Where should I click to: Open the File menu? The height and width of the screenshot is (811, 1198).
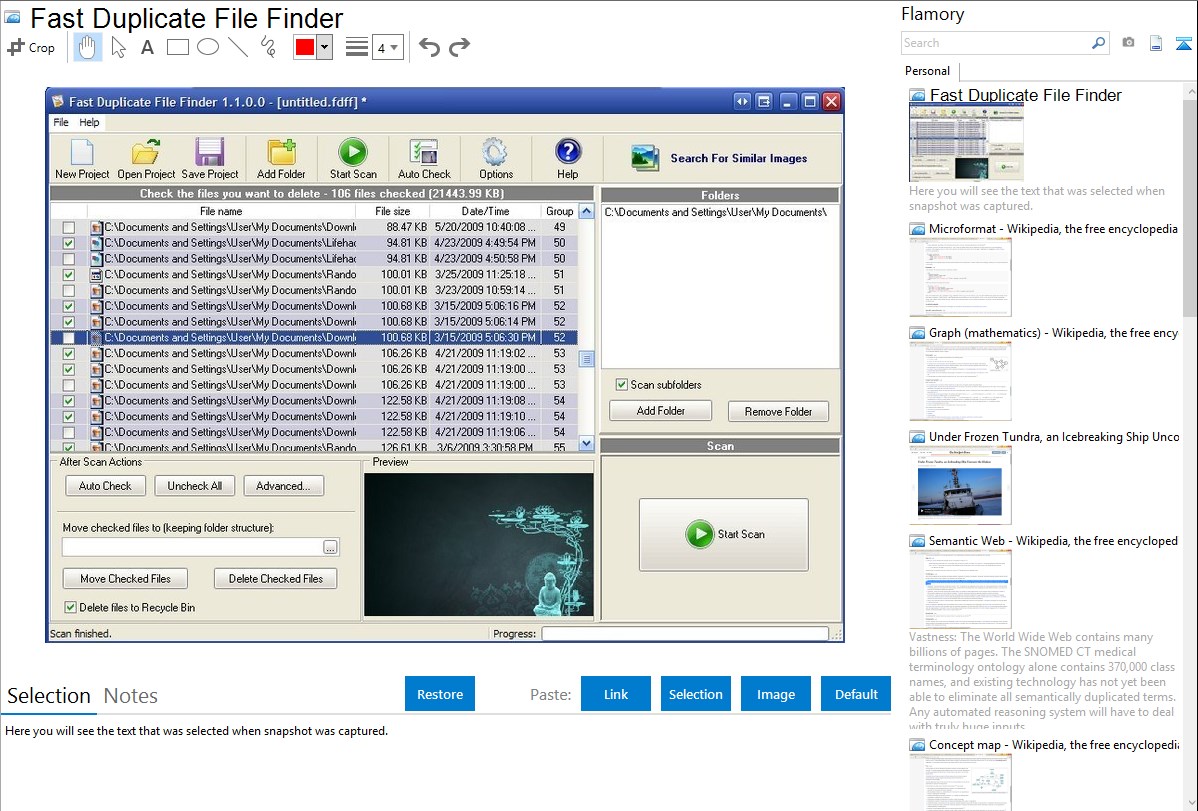(60, 122)
